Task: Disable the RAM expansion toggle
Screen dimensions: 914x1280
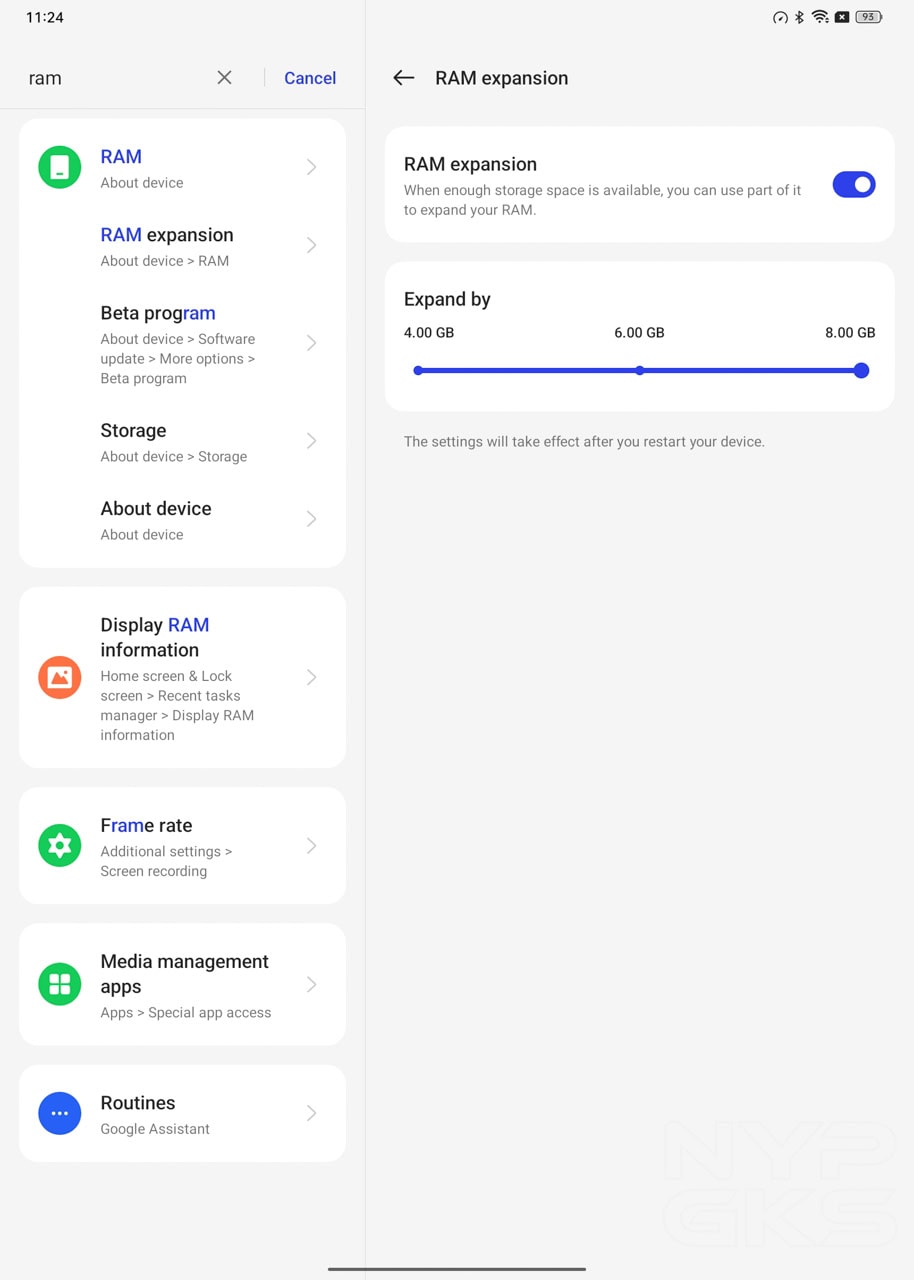Action: [x=854, y=184]
